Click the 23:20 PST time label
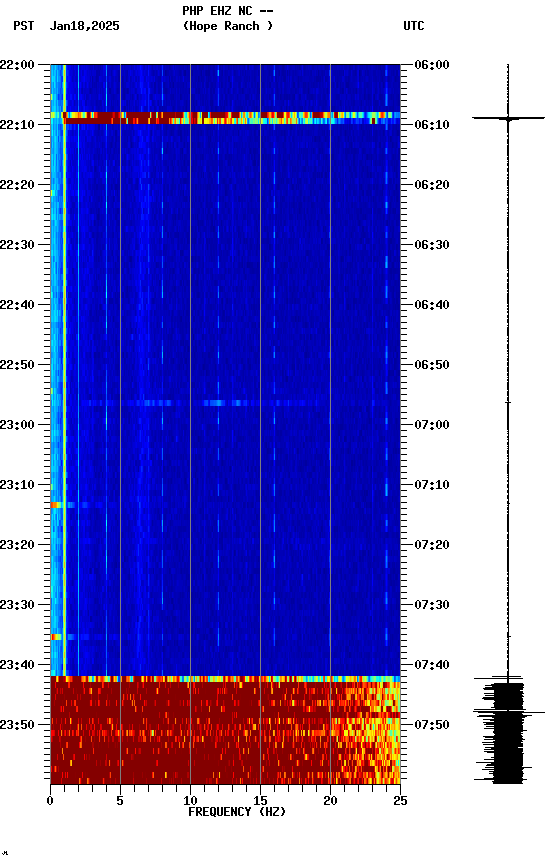Image resolution: width=552 pixels, height=864 pixels. pos(17,545)
